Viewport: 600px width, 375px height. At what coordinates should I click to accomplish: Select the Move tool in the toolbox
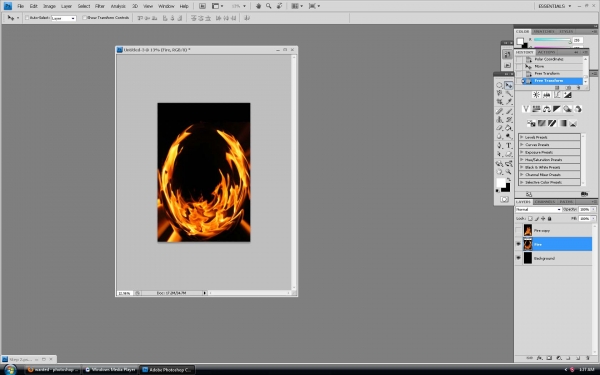point(509,85)
